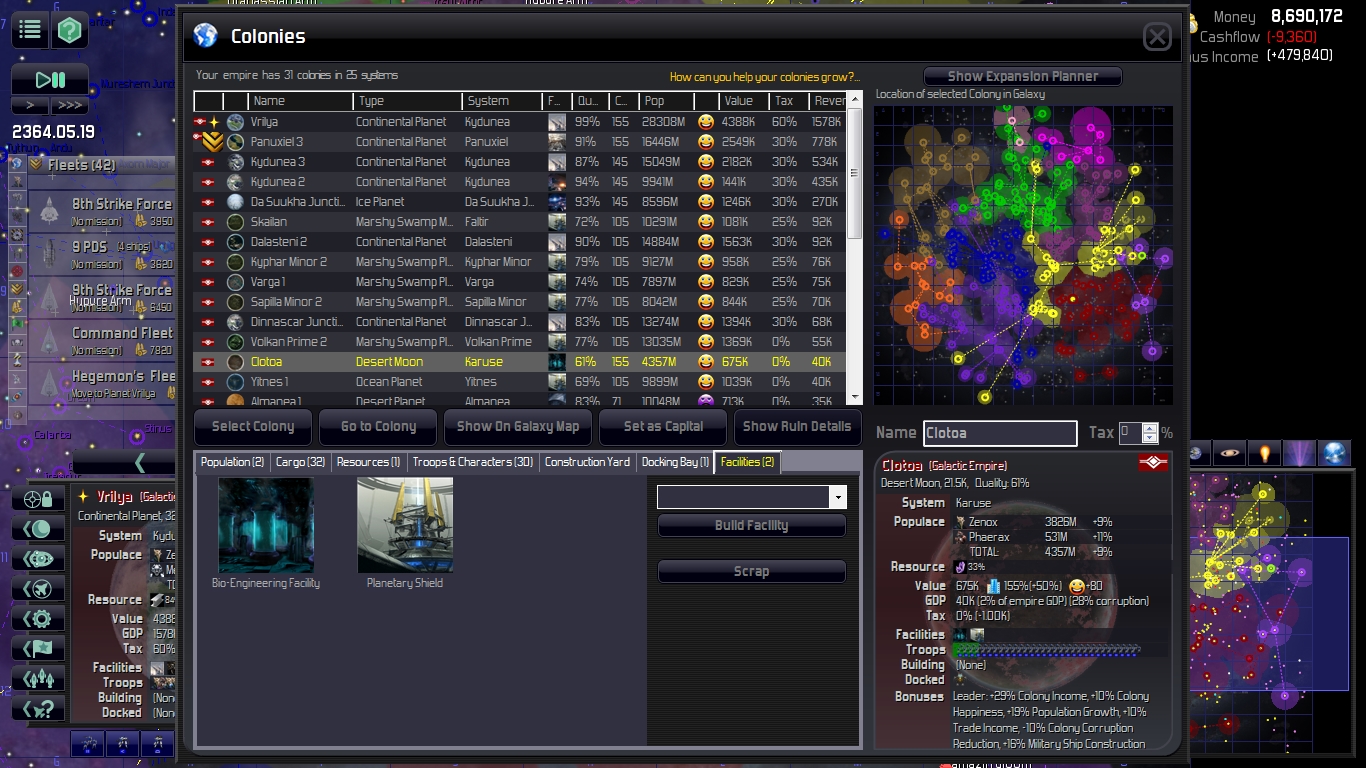The image size is (1366, 768).
Task: Click the Go to Colony button
Action: pos(378,426)
